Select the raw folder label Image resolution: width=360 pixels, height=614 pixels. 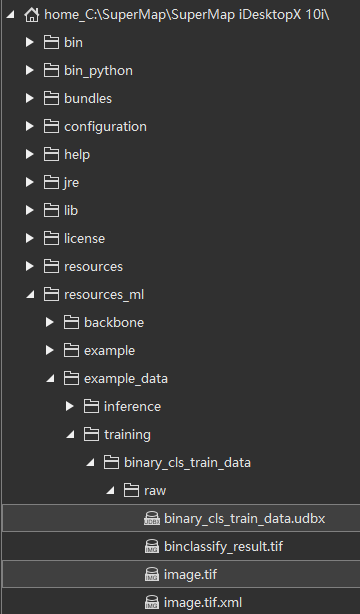pyautogui.click(x=155, y=491)
